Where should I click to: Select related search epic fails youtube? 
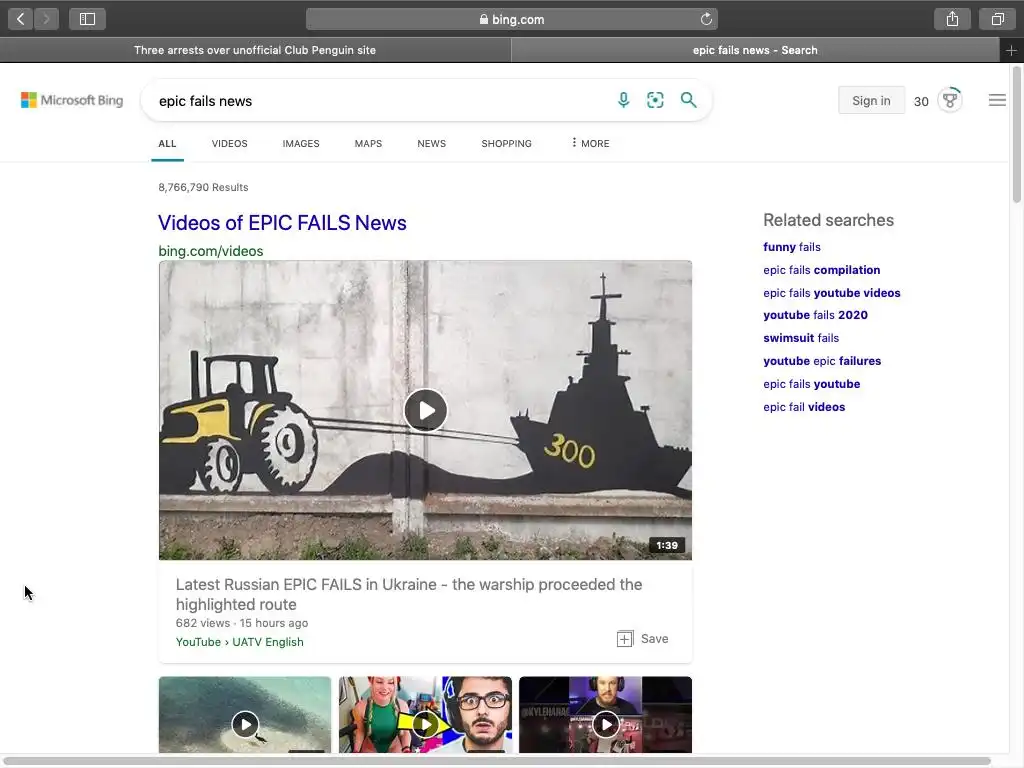(811, 384)
